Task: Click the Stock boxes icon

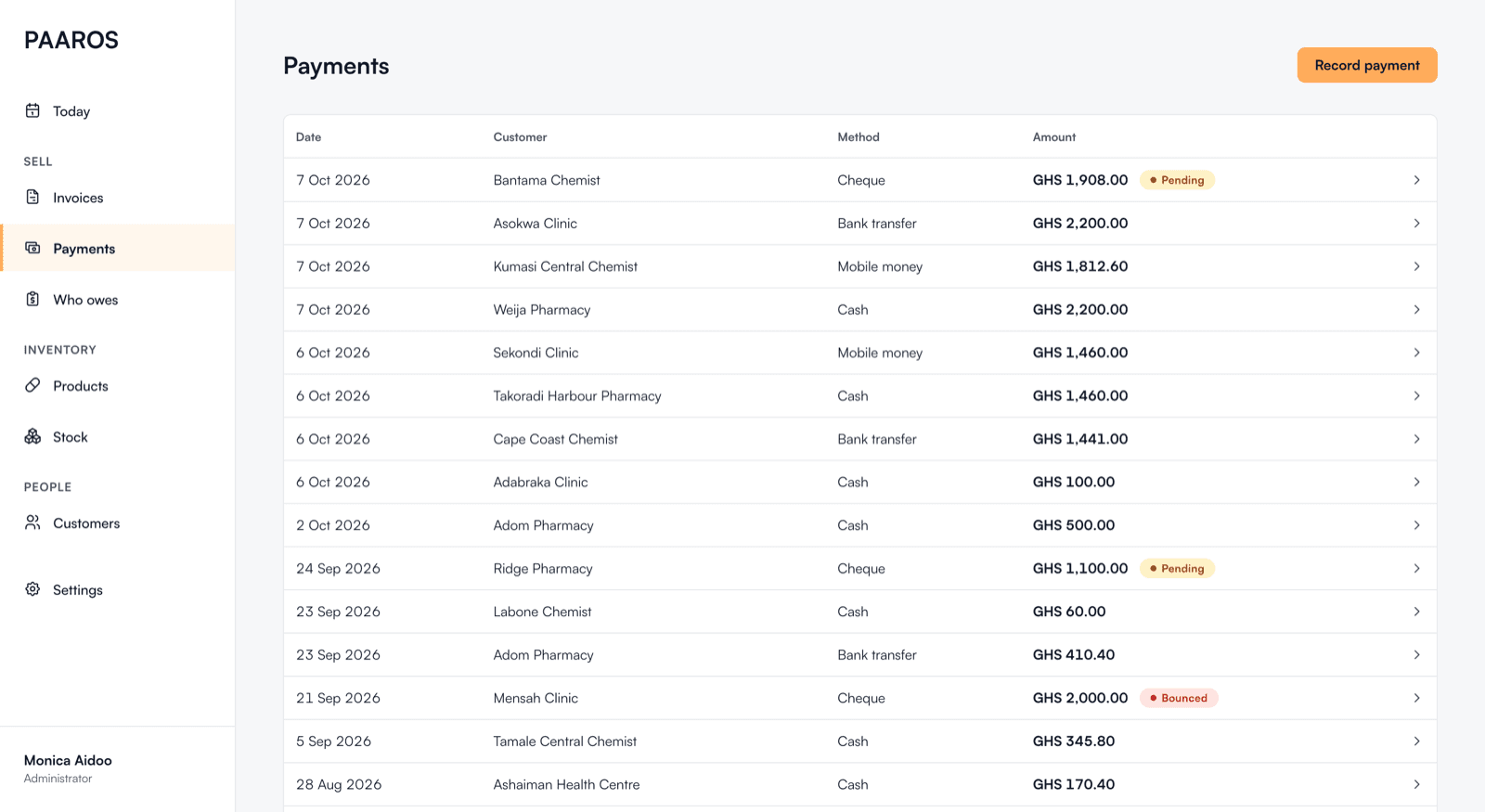Action: (32, 436)
